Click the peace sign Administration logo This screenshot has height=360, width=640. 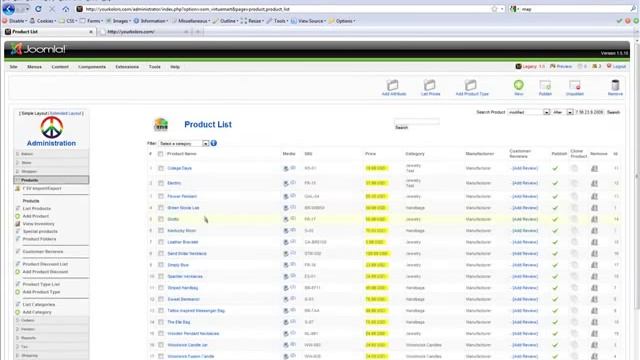pyautogui.click(x=51, y=127)
